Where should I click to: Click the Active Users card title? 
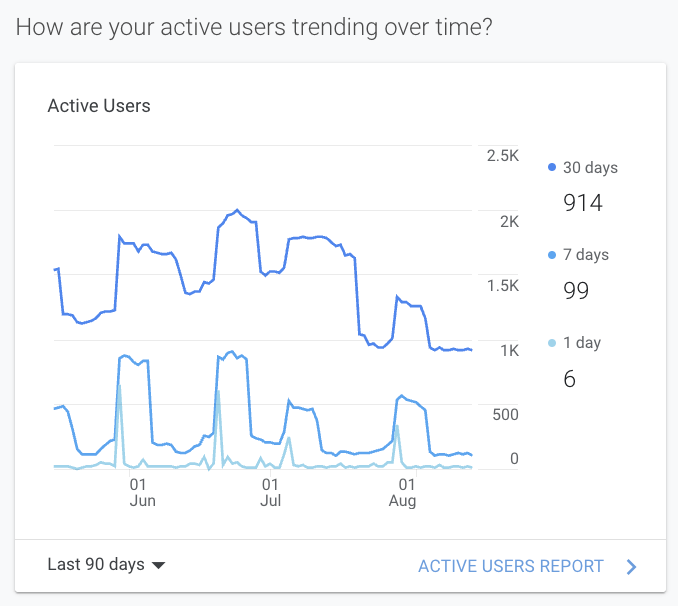tap(99, 105)
